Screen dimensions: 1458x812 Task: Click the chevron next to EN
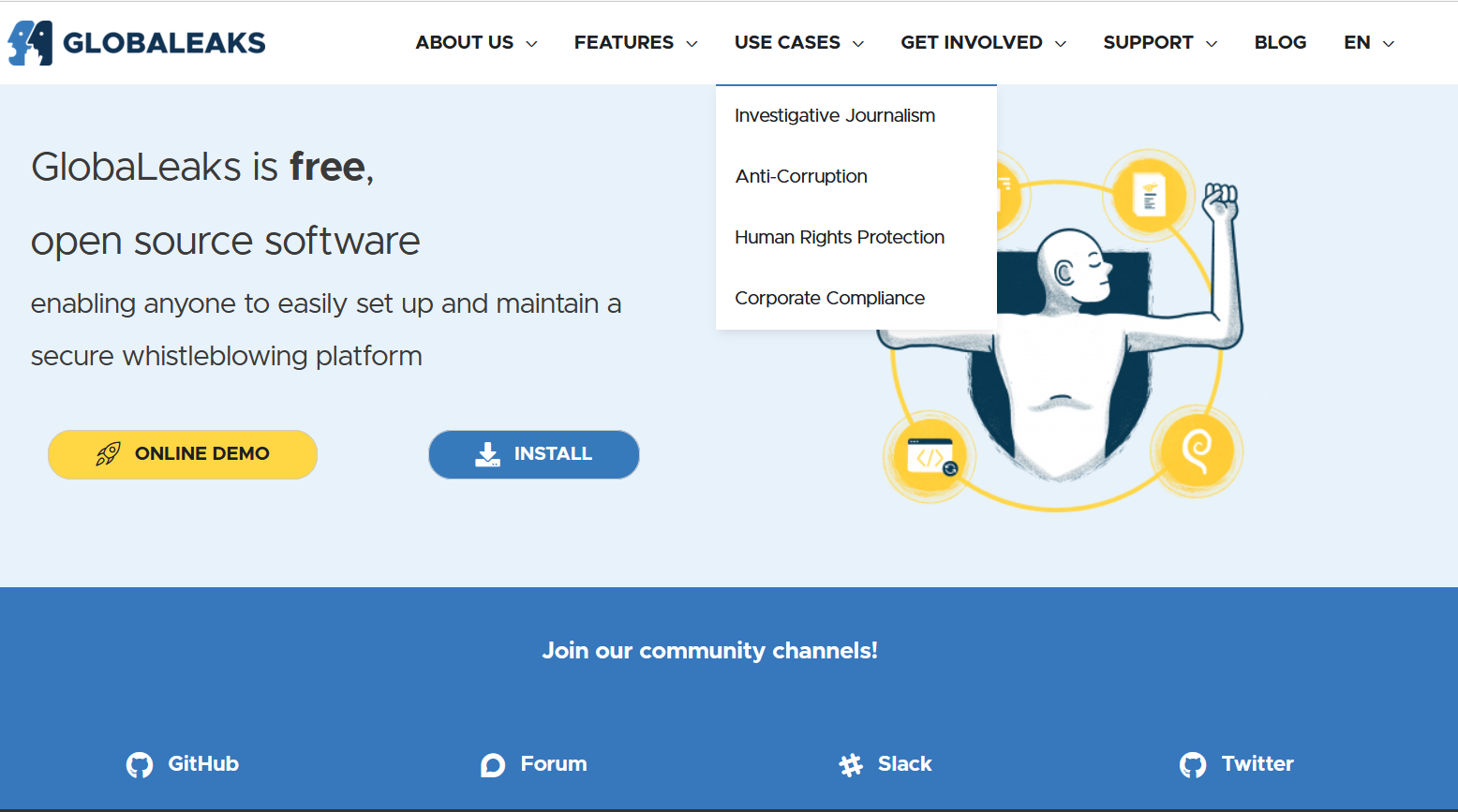[1389, 44]
